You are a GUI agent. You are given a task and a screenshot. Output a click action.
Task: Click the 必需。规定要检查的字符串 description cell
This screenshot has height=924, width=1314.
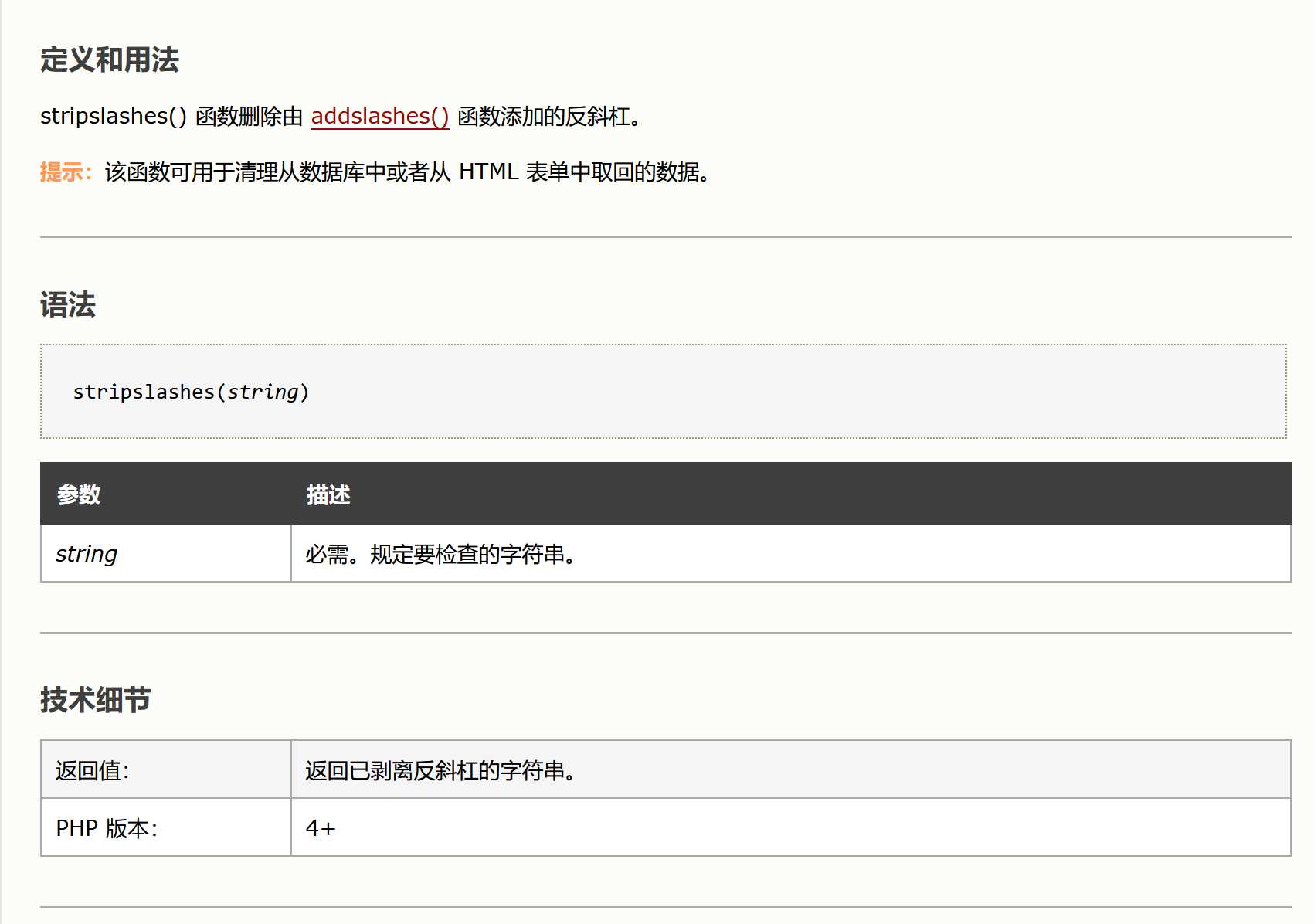pos(791,553)
